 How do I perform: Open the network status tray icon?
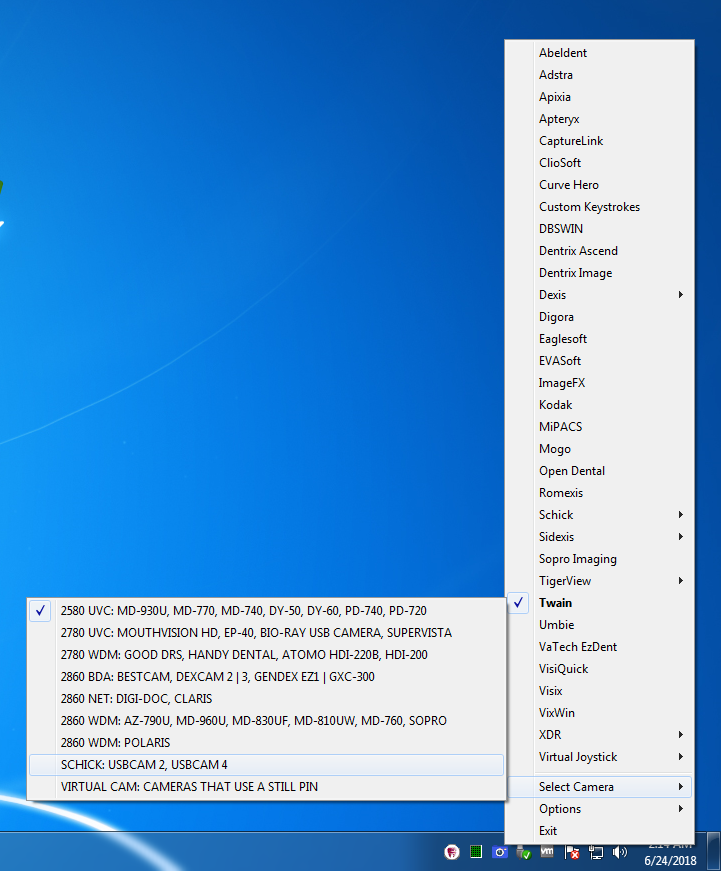(x=595, y=852)
